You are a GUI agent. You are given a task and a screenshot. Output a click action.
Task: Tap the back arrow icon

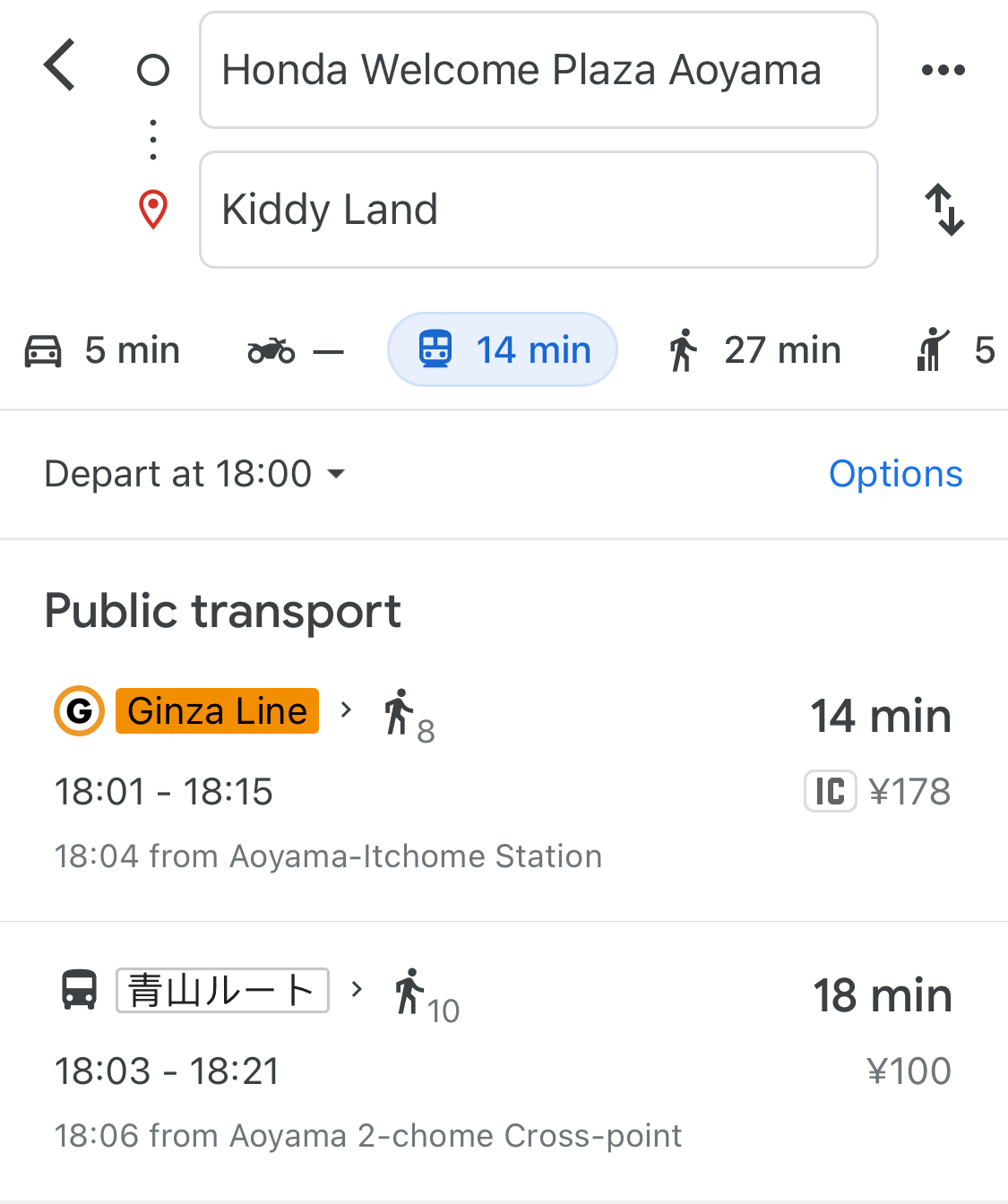pyautogui.click(x=60, y=65)
